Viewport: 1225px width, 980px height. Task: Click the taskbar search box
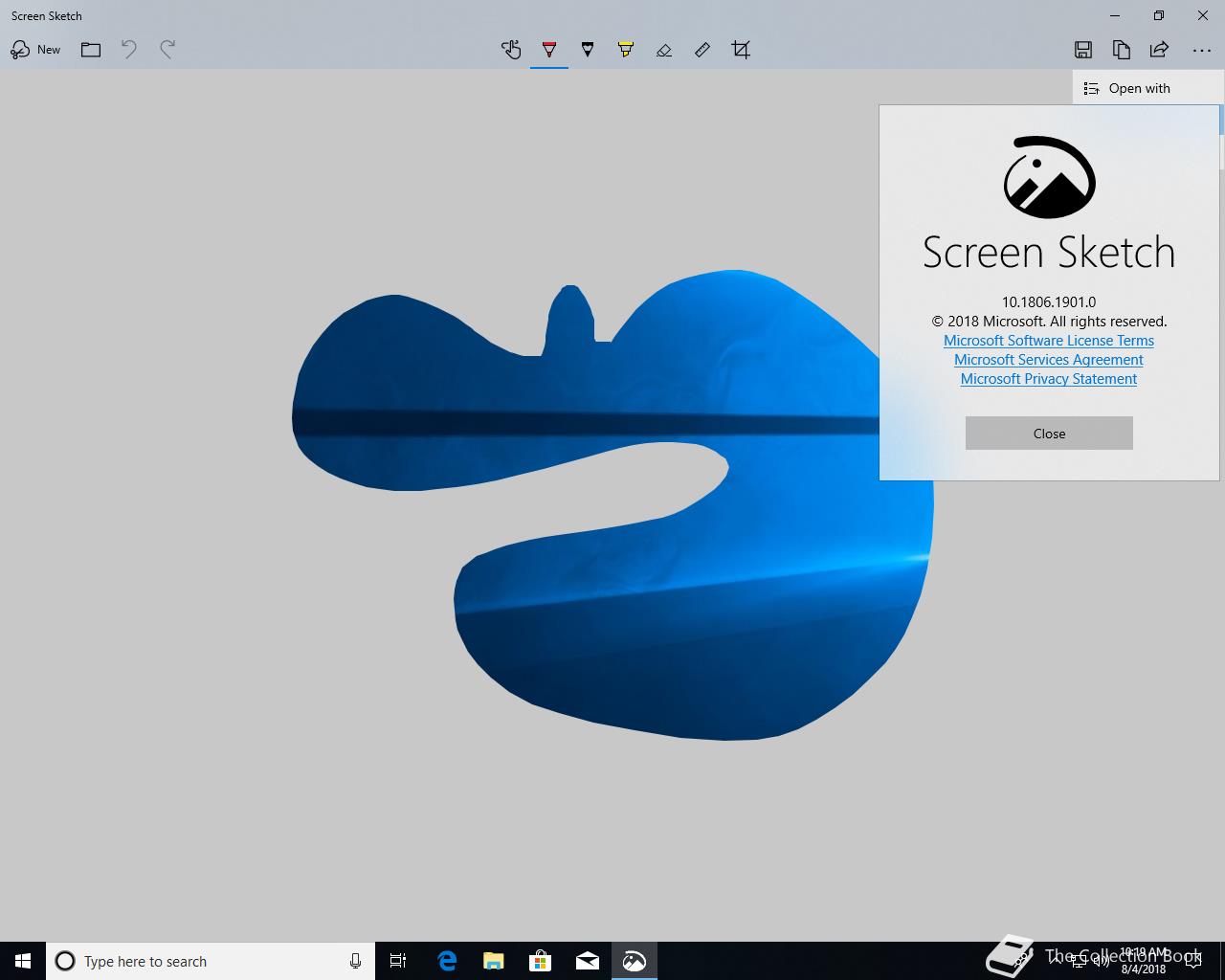pos(211,961)
